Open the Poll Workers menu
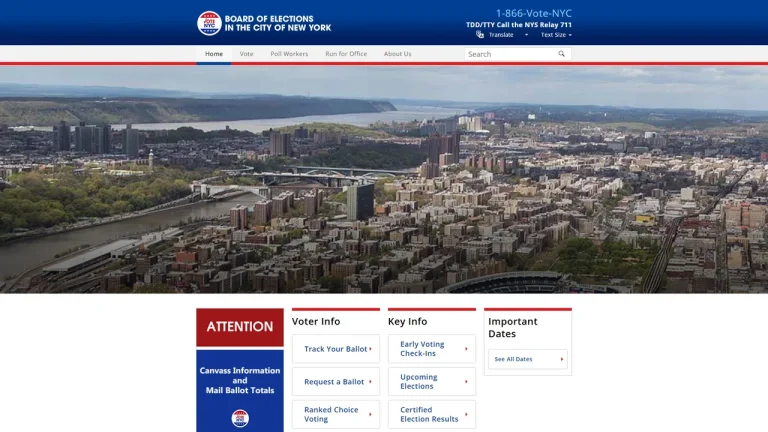Screen dimensions: 768x432 tap(289, 54)
